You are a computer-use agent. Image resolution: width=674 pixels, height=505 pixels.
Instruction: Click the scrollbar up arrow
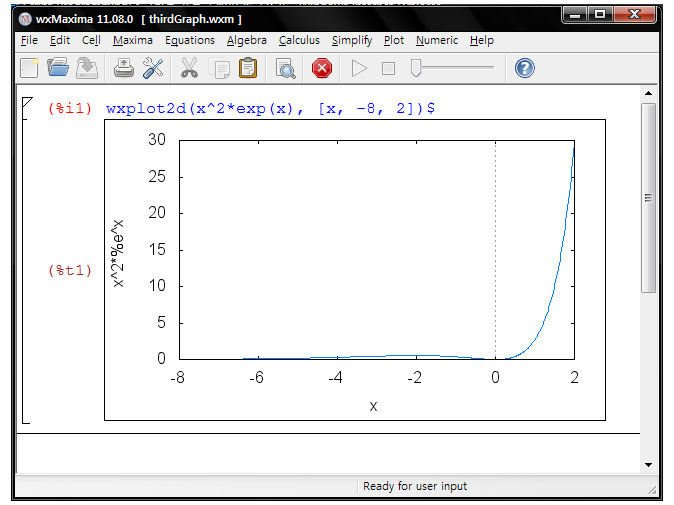648,93
